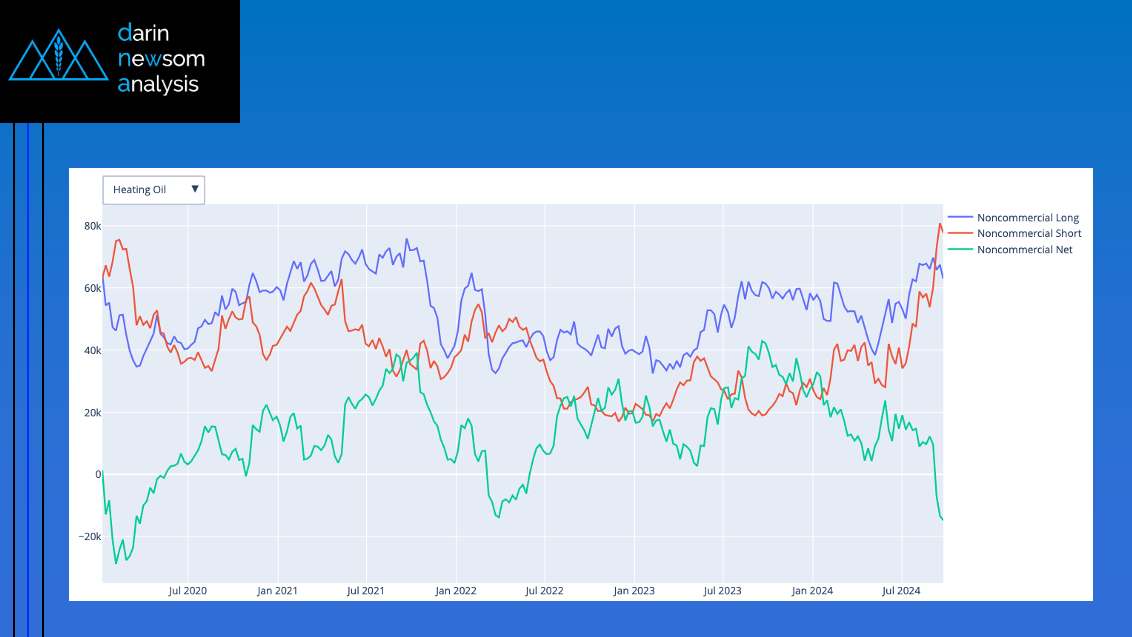Click the Jul 2024 x-axis label
Screen dimensions: 1132x637
(901, 591)
